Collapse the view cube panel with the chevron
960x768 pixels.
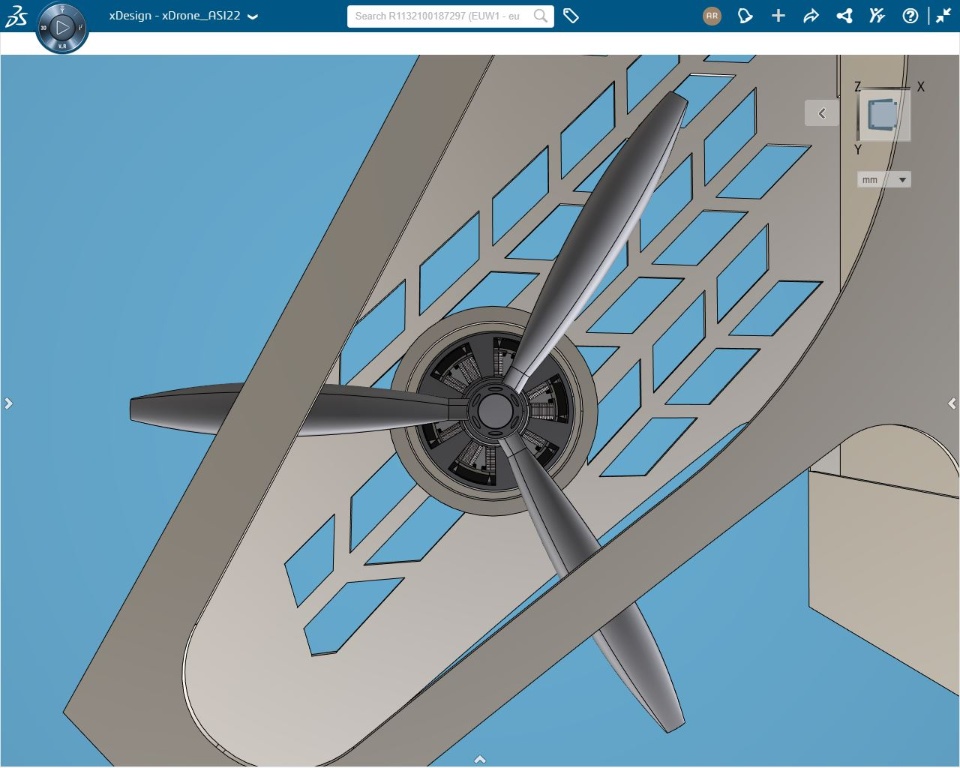tap(822, 113)
